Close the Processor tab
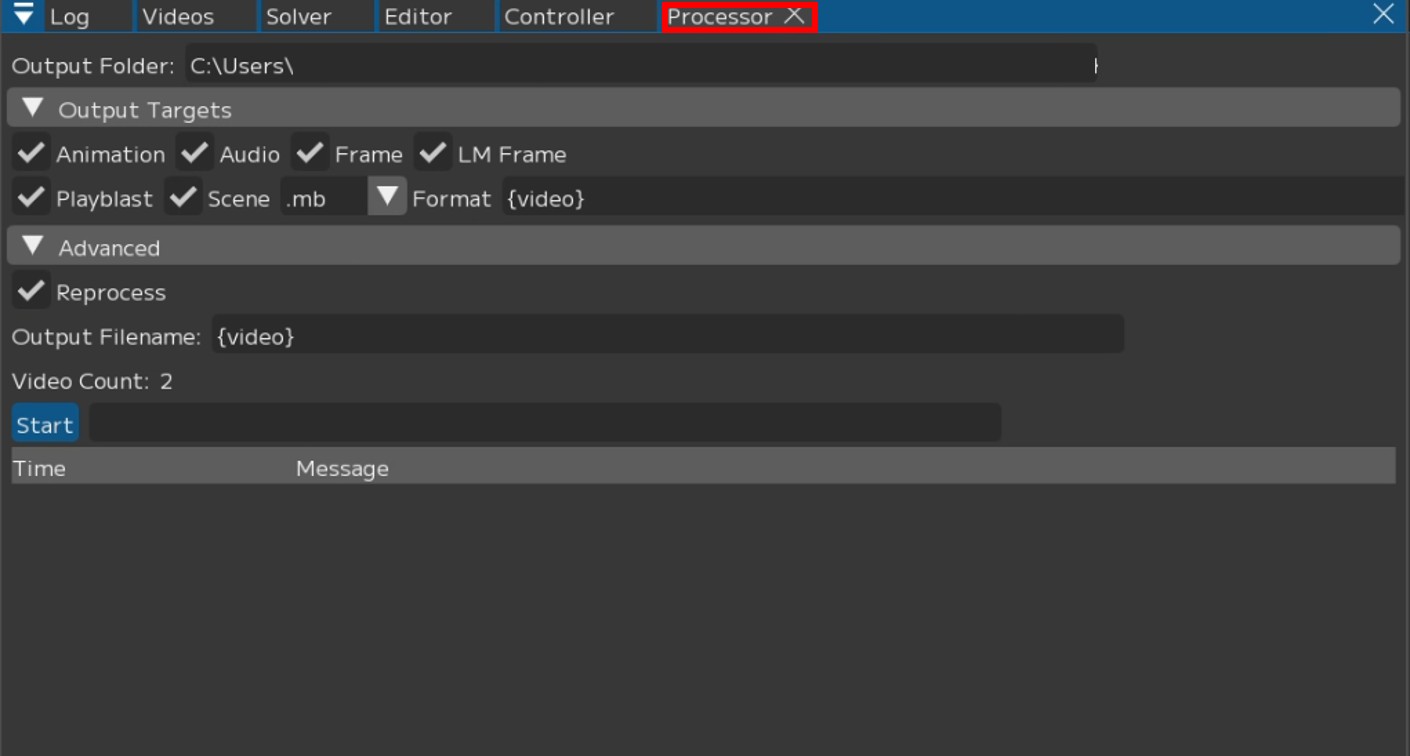The height and width of the screenshot is (756, 1410). [x=795, y=16]
